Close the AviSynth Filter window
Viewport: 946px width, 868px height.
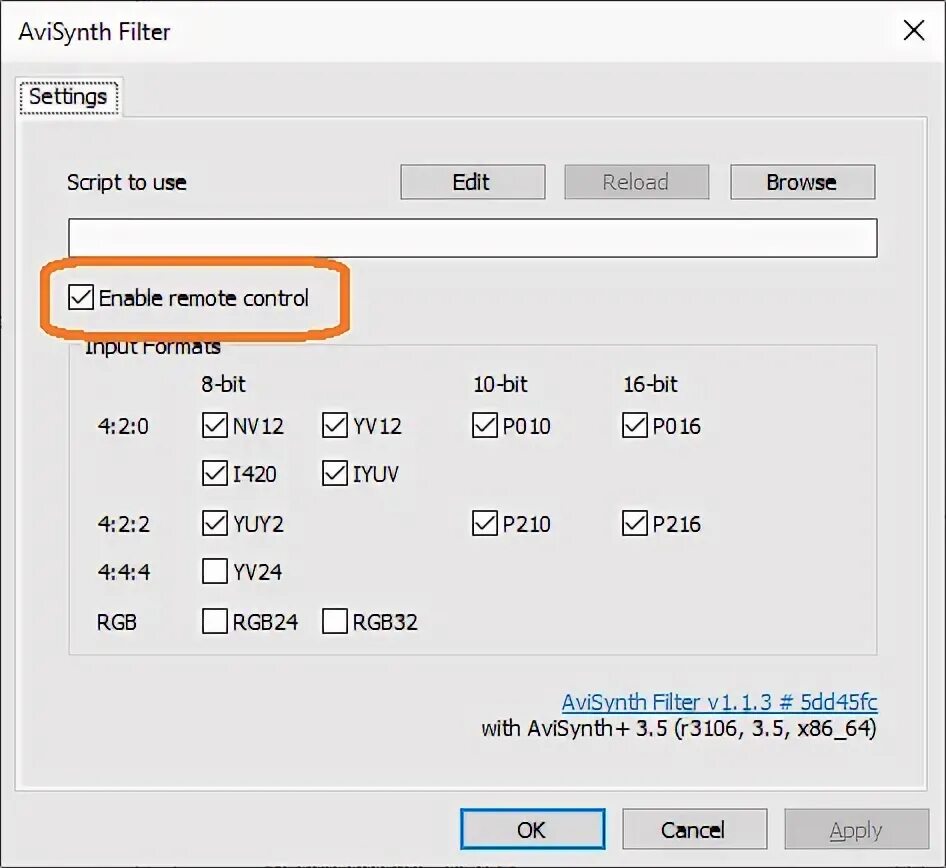pyautogui.click(x=913, y=30)
